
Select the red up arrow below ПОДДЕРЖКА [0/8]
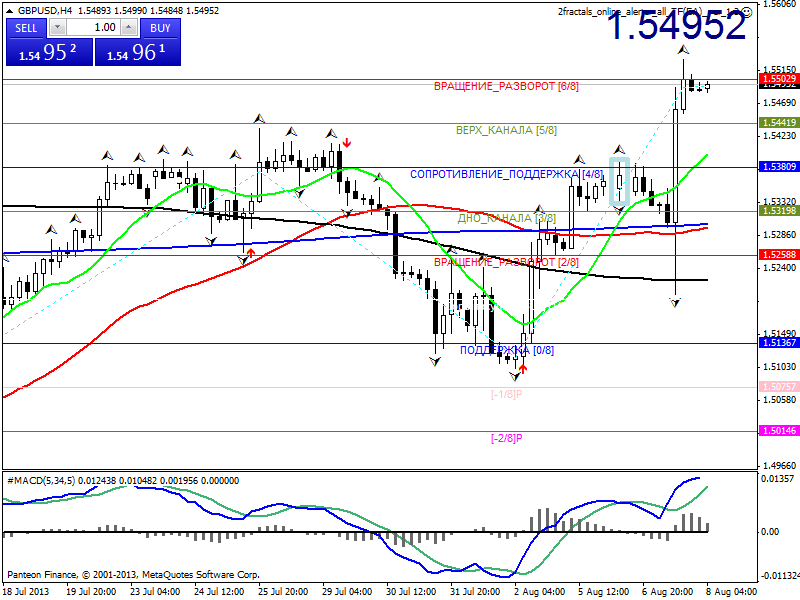coord(523,367)
